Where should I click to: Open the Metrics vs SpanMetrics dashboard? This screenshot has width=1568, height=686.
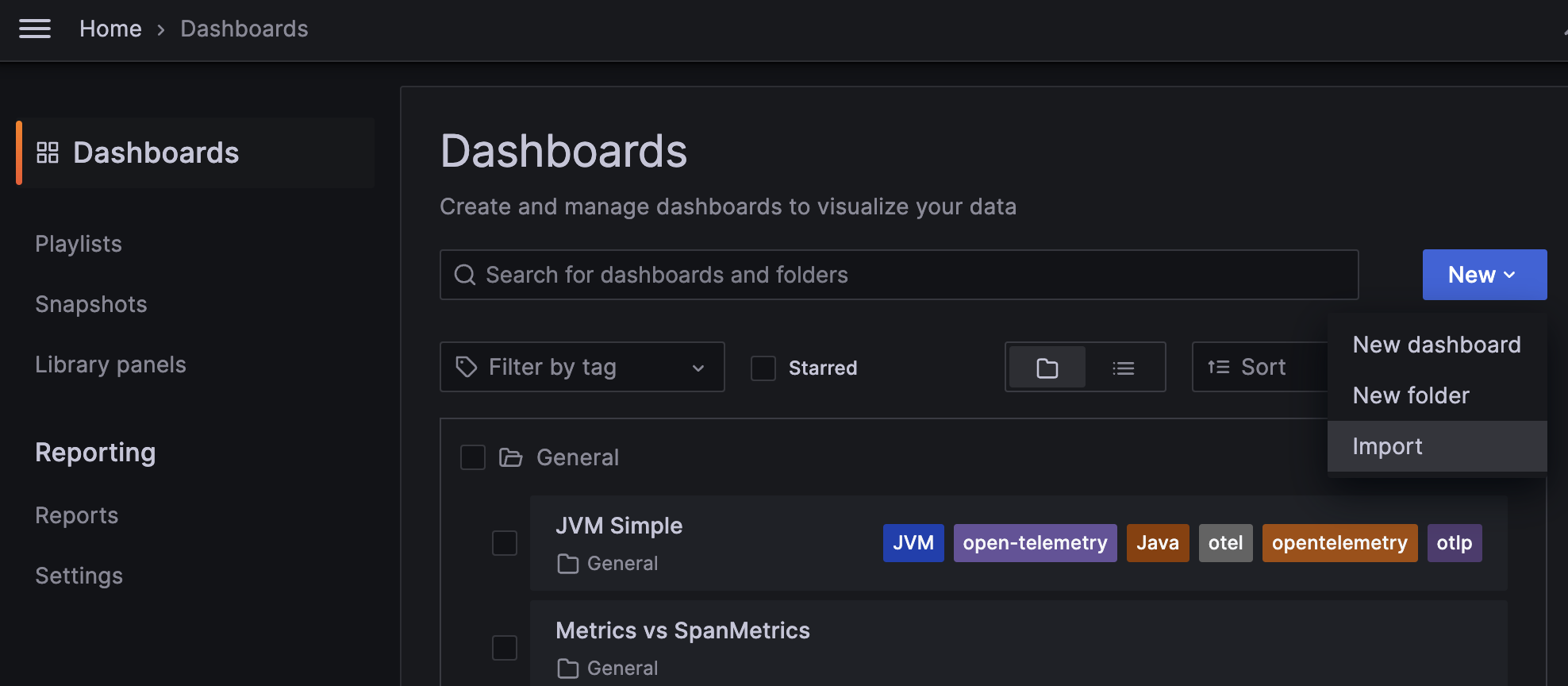(682, 630)
